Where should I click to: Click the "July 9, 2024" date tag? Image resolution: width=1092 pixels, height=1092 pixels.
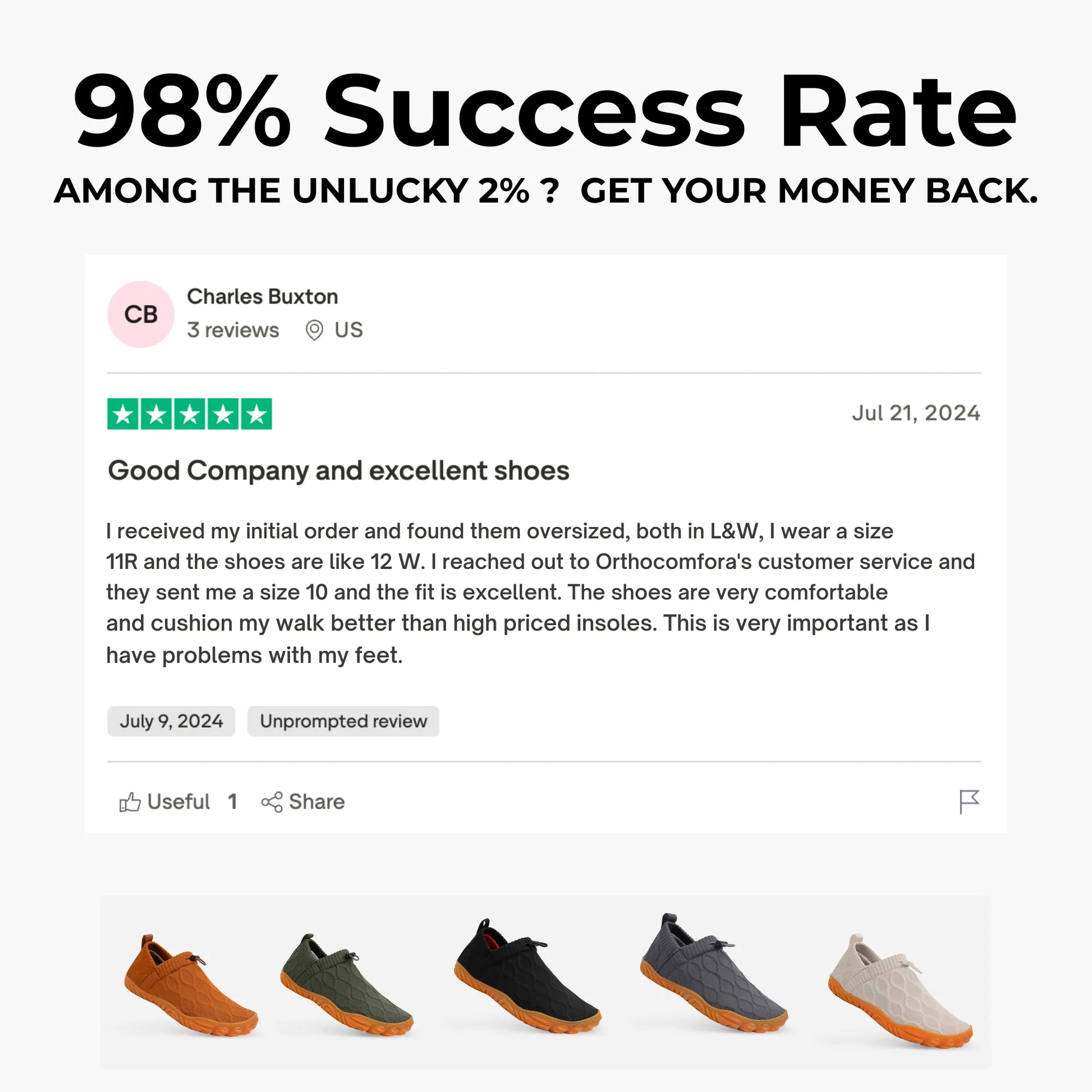tap(171, 721)
